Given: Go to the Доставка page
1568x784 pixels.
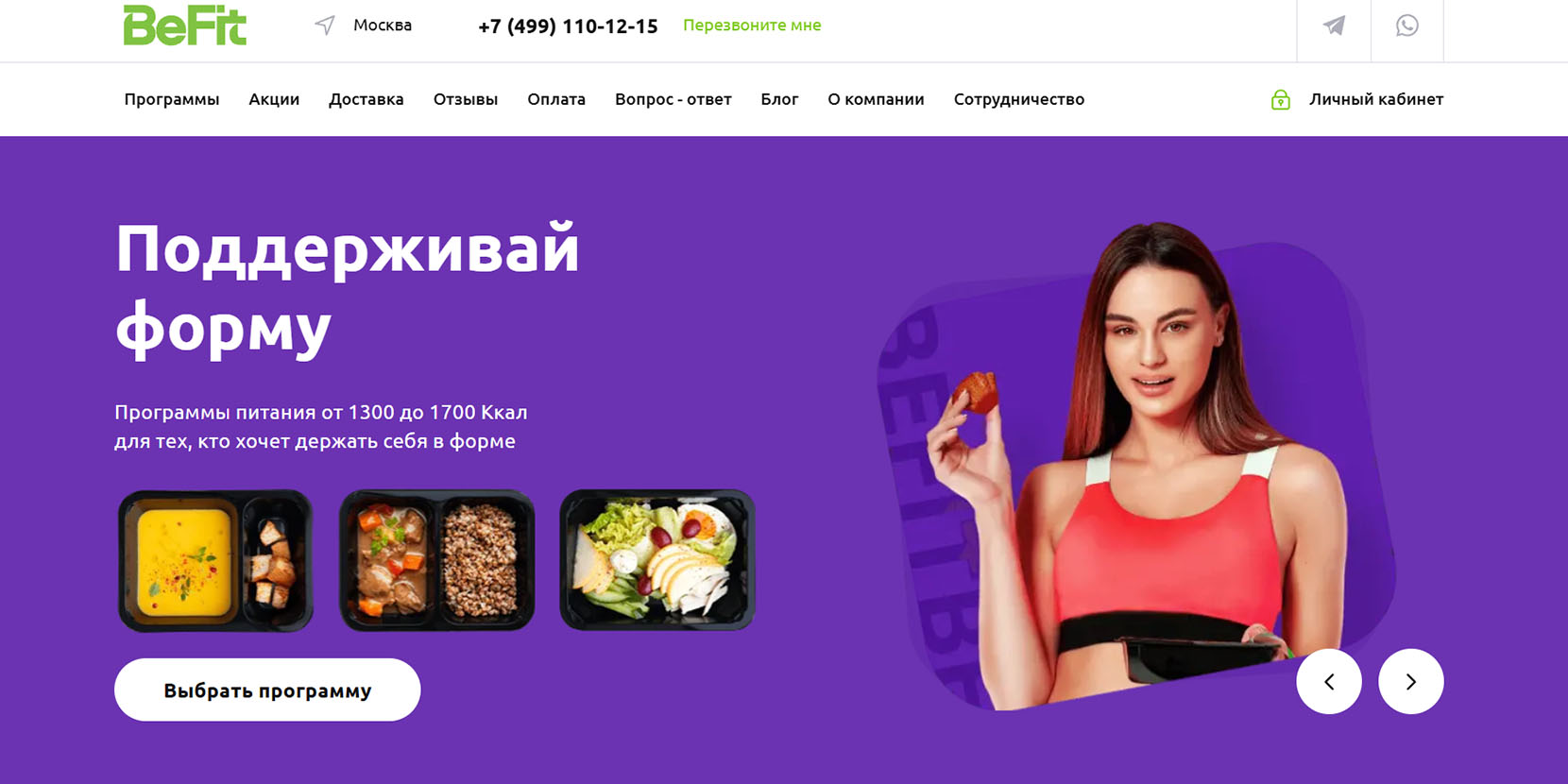Looking at the screenshot, I should [x=366, y=99].
